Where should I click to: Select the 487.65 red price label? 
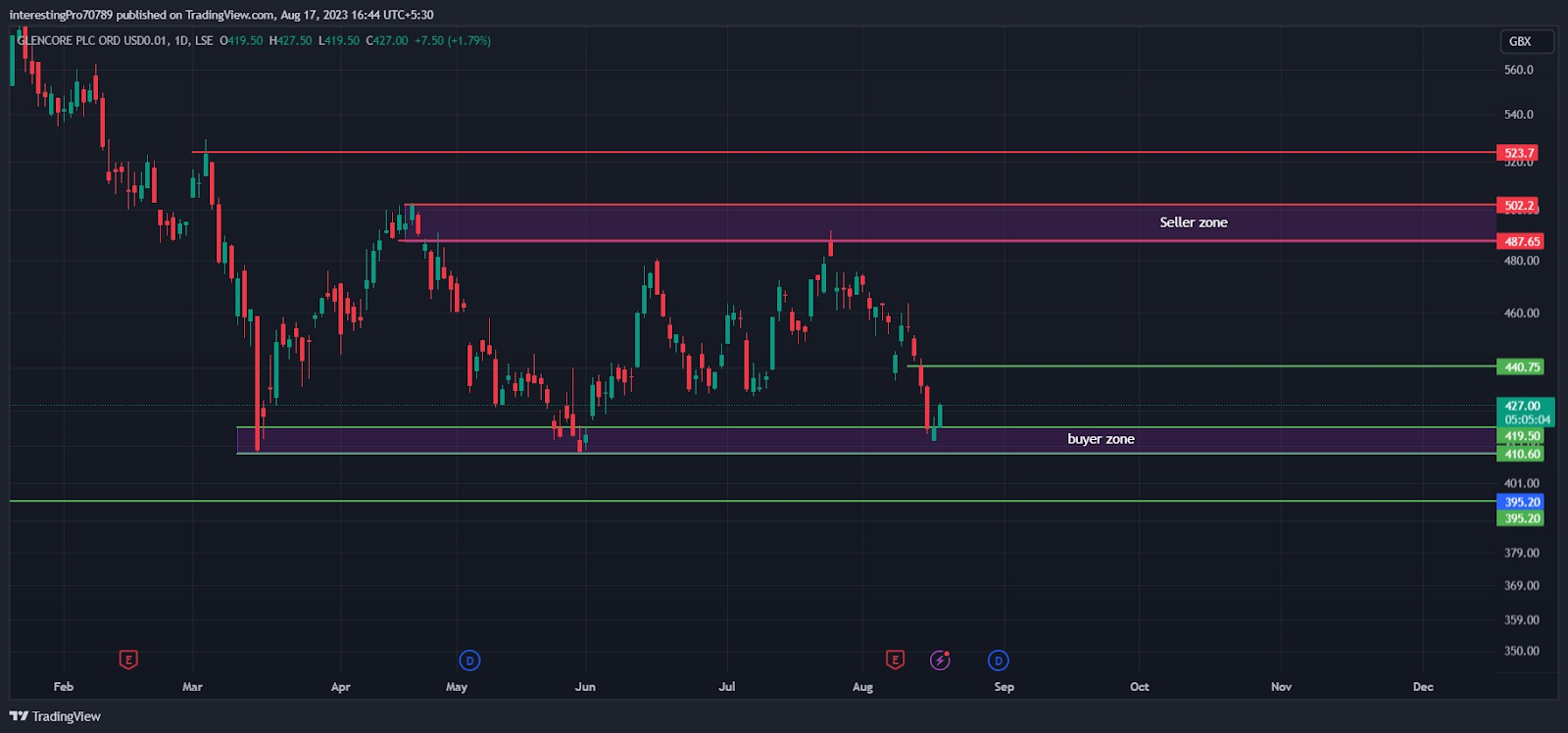[x=1520, y=241]
